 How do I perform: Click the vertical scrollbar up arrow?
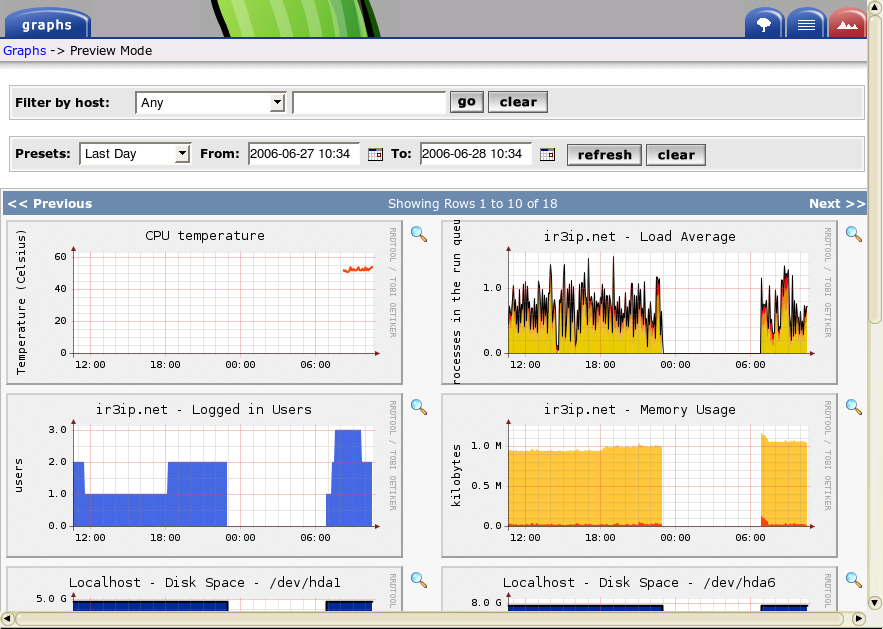point(875,7)
